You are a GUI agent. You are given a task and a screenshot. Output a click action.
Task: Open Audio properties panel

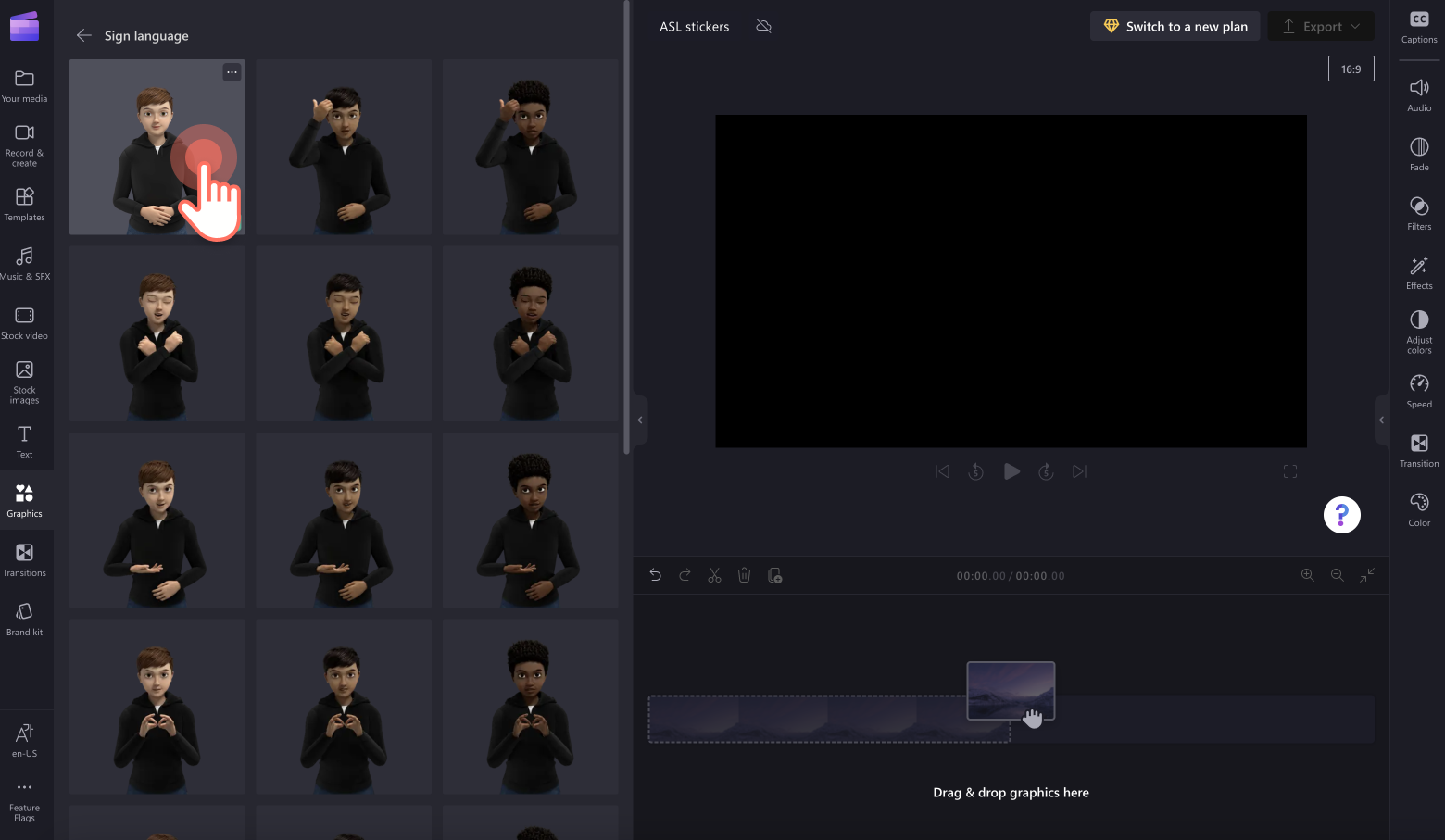1419,95
